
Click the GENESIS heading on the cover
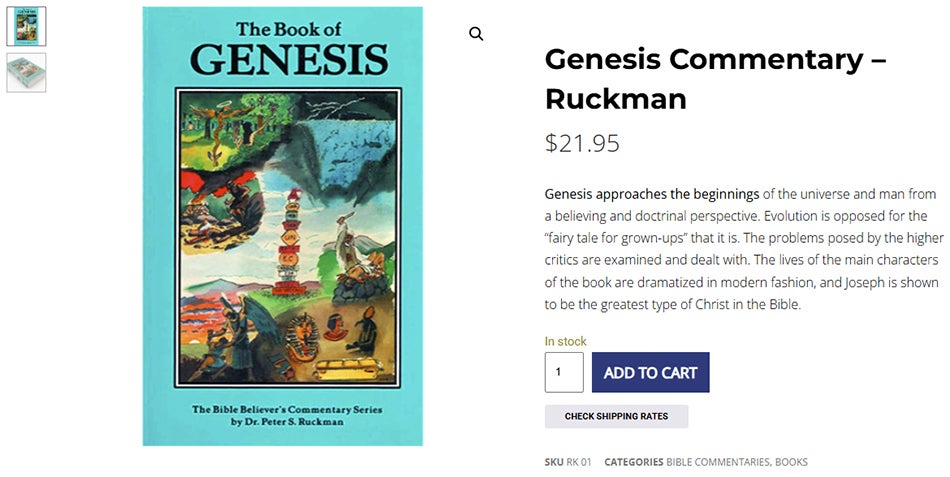pyautogui.click(x=289, y=60)
